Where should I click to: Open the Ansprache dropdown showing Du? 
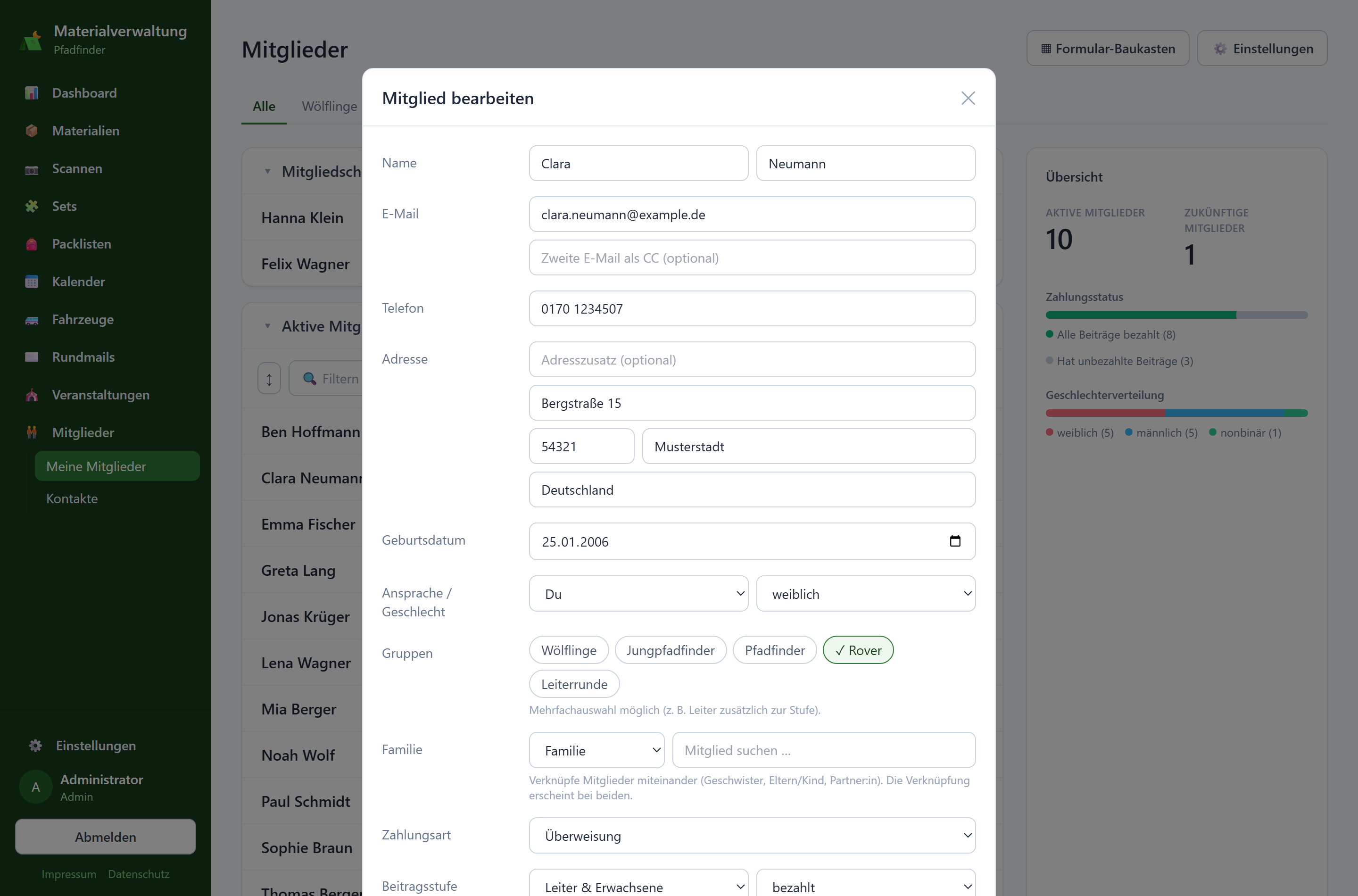[638, 594]
